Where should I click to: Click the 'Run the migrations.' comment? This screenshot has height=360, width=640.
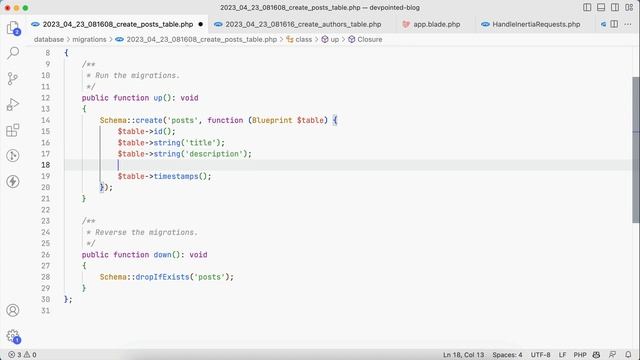138,76
